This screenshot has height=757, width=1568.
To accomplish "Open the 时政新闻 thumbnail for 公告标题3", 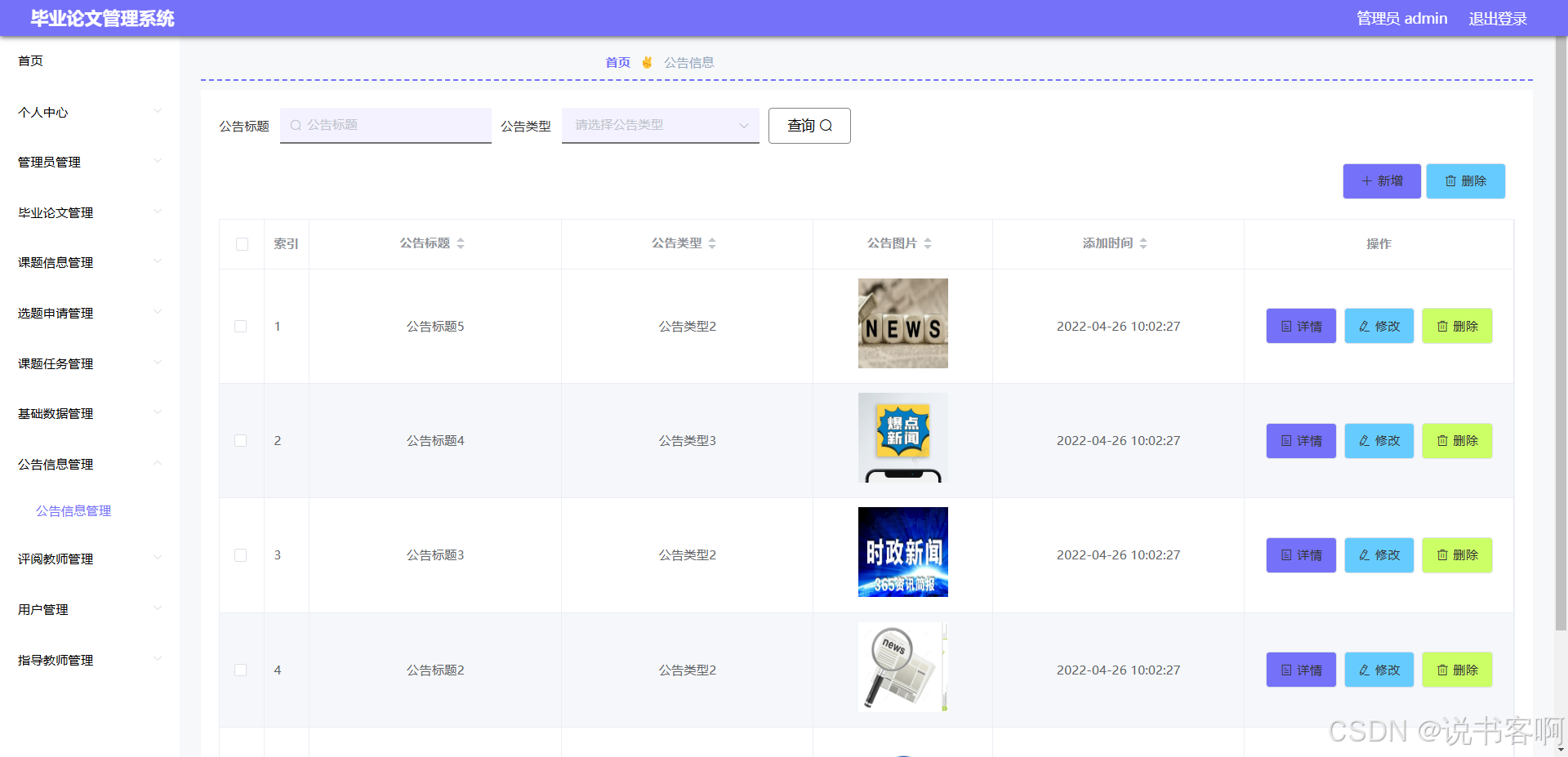I will click(903, 552).
